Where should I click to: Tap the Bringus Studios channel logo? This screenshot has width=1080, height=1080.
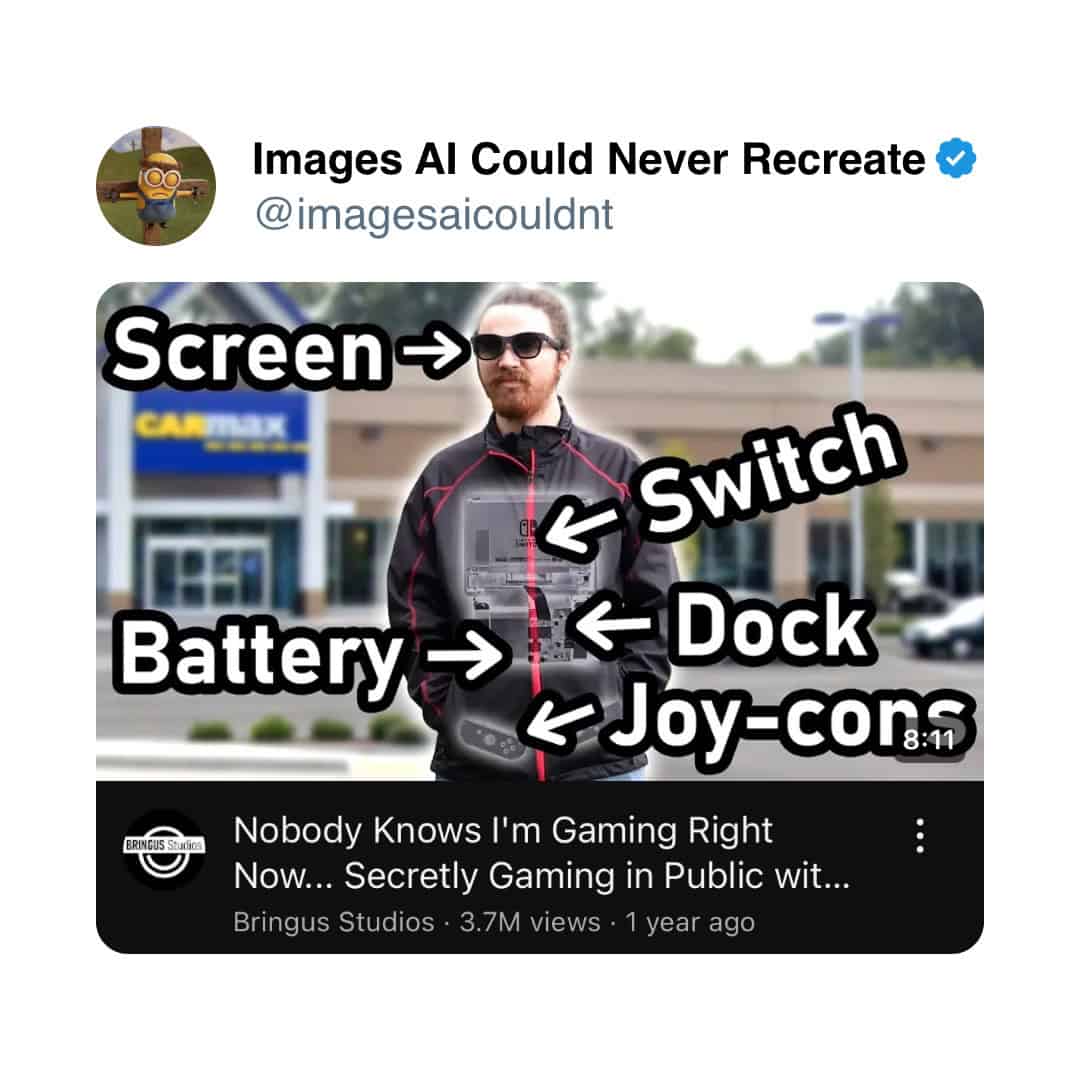tap(164, 849)
